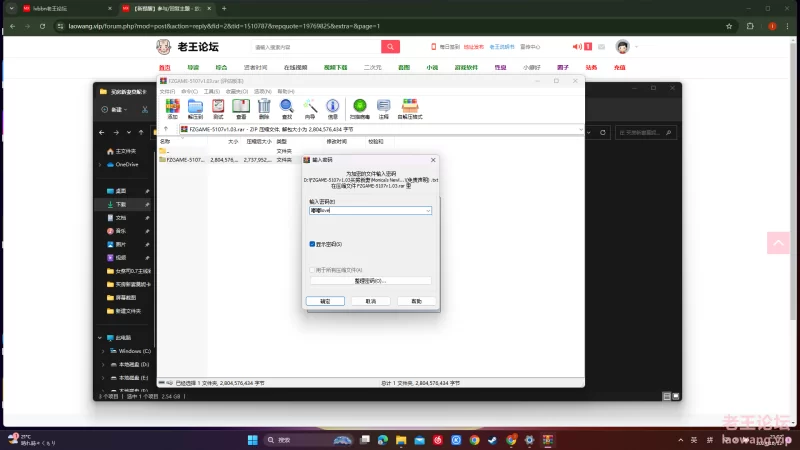800x450 pixels.
Task: Click the user avatar on the forum header
Action: click(x=622, y=46)
